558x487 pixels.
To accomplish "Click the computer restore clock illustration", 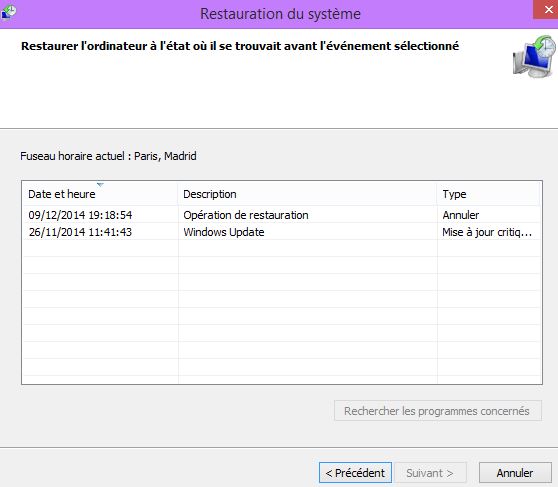I will [x=534, y=56].
